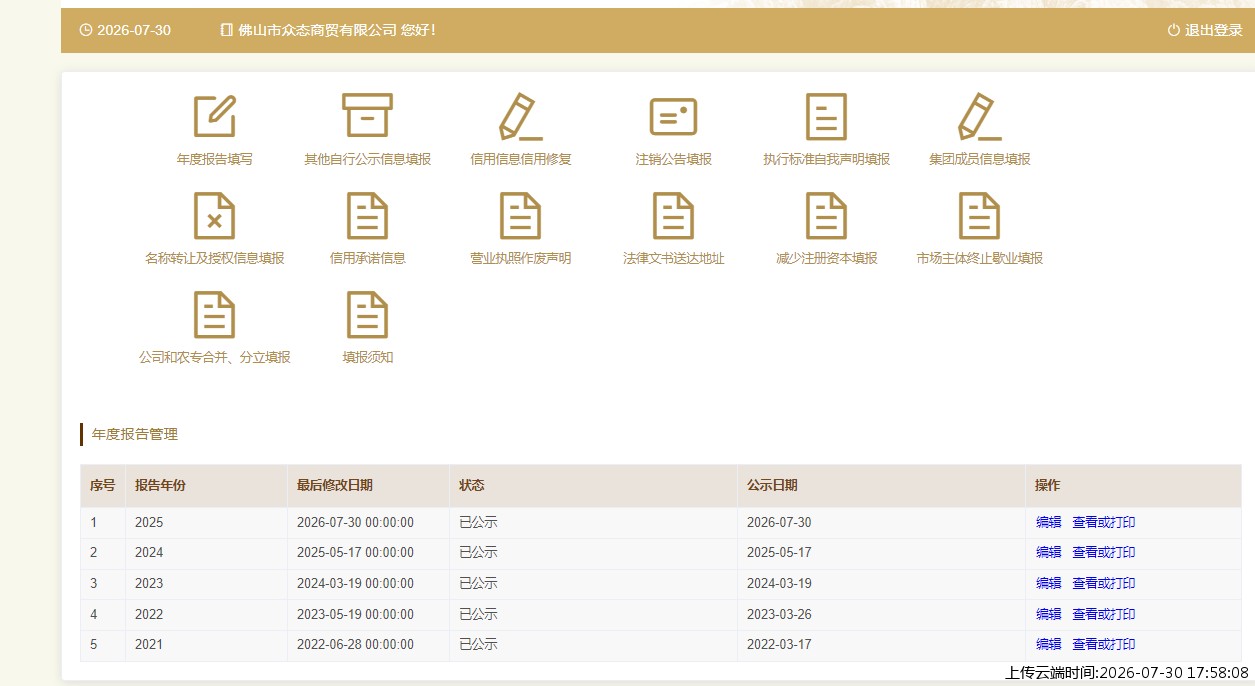
Task: Open the 填报须知 document icon
Action: pos(367,314)
